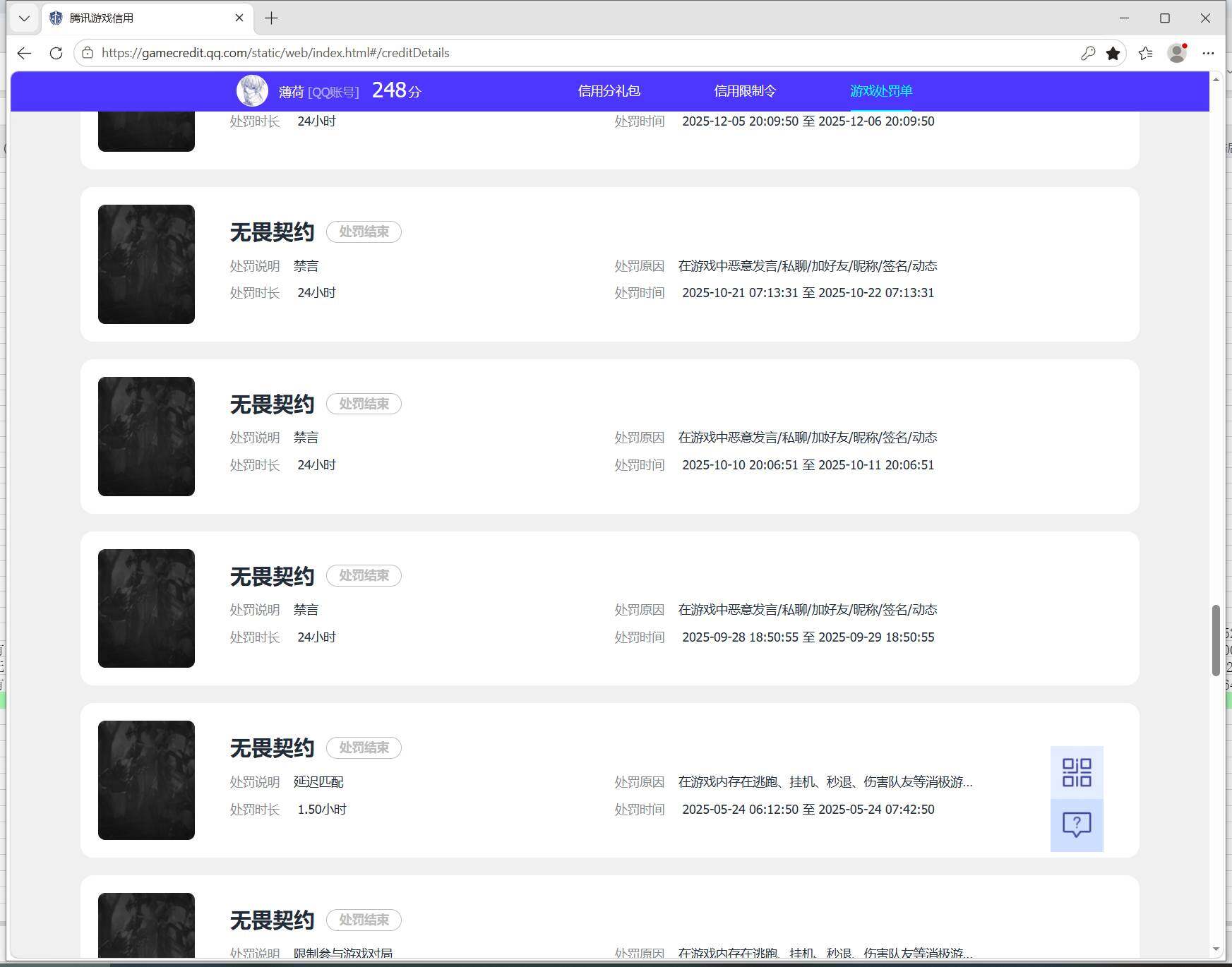Show the QR code floating button
The image size is (1232, 967).
click(x=1077, y=773)
